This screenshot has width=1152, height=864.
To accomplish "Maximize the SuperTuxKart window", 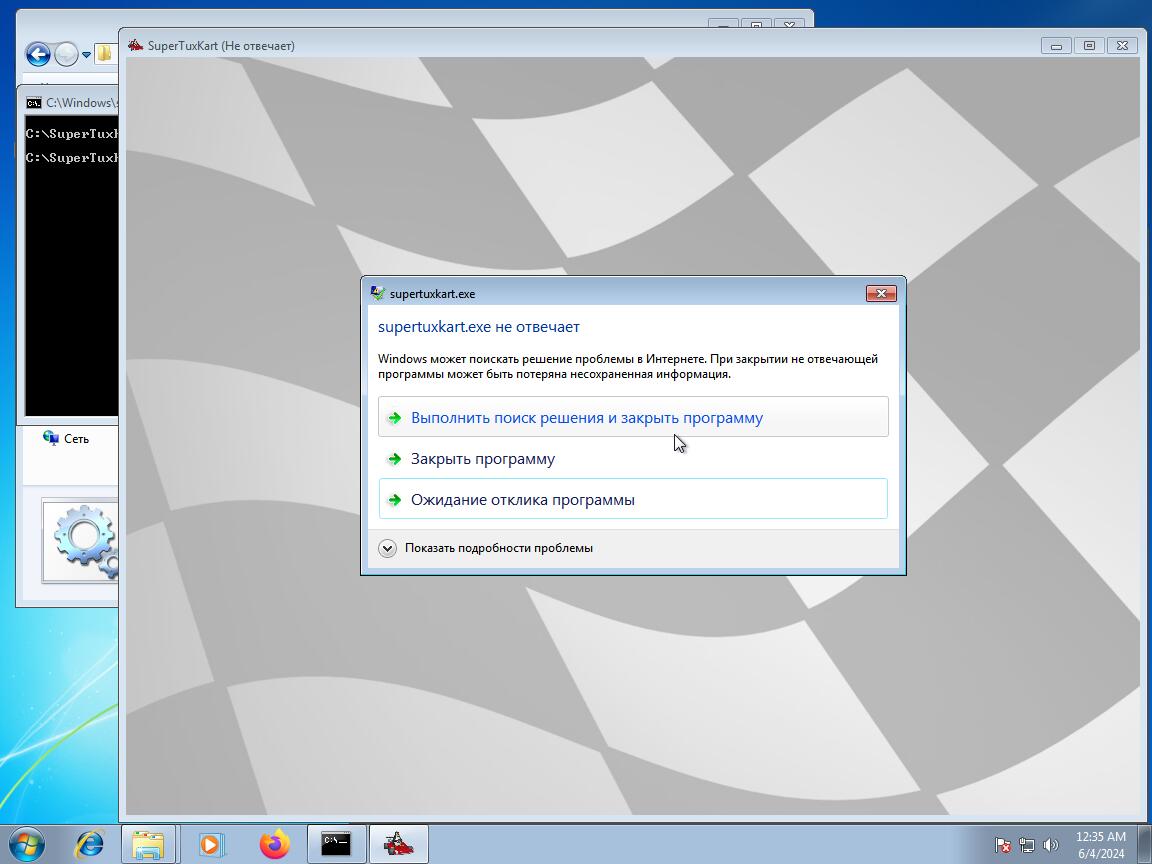I will (1090, 46).
